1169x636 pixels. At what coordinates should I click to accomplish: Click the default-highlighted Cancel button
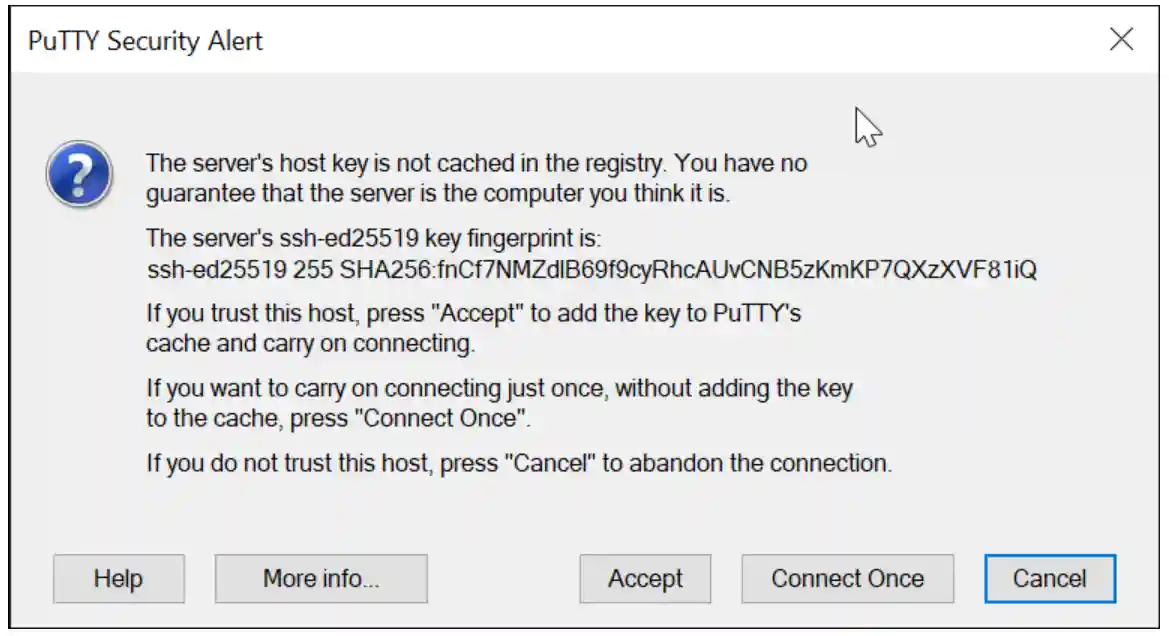point(1049,578)
